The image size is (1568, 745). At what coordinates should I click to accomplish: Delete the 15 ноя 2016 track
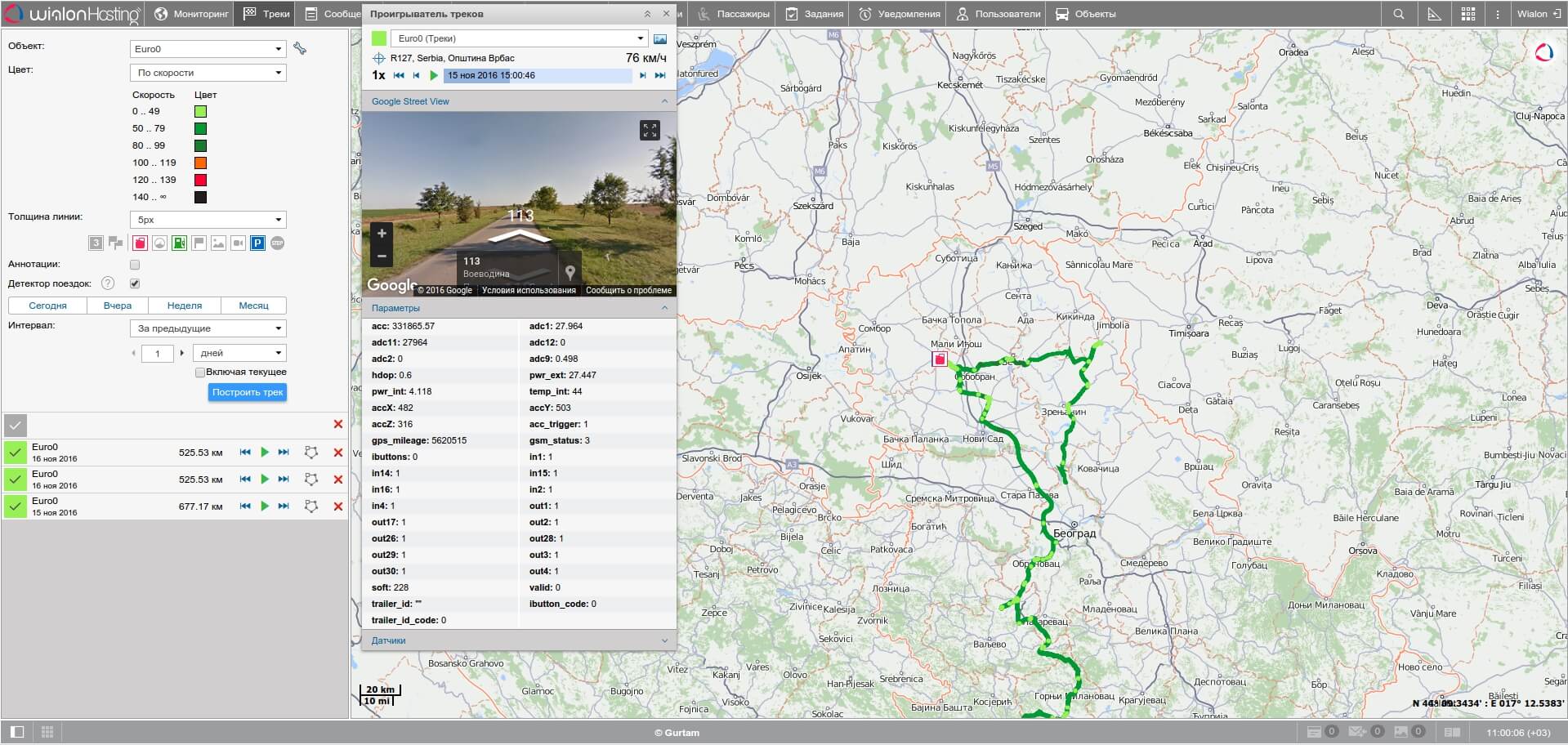coord(338,506)
